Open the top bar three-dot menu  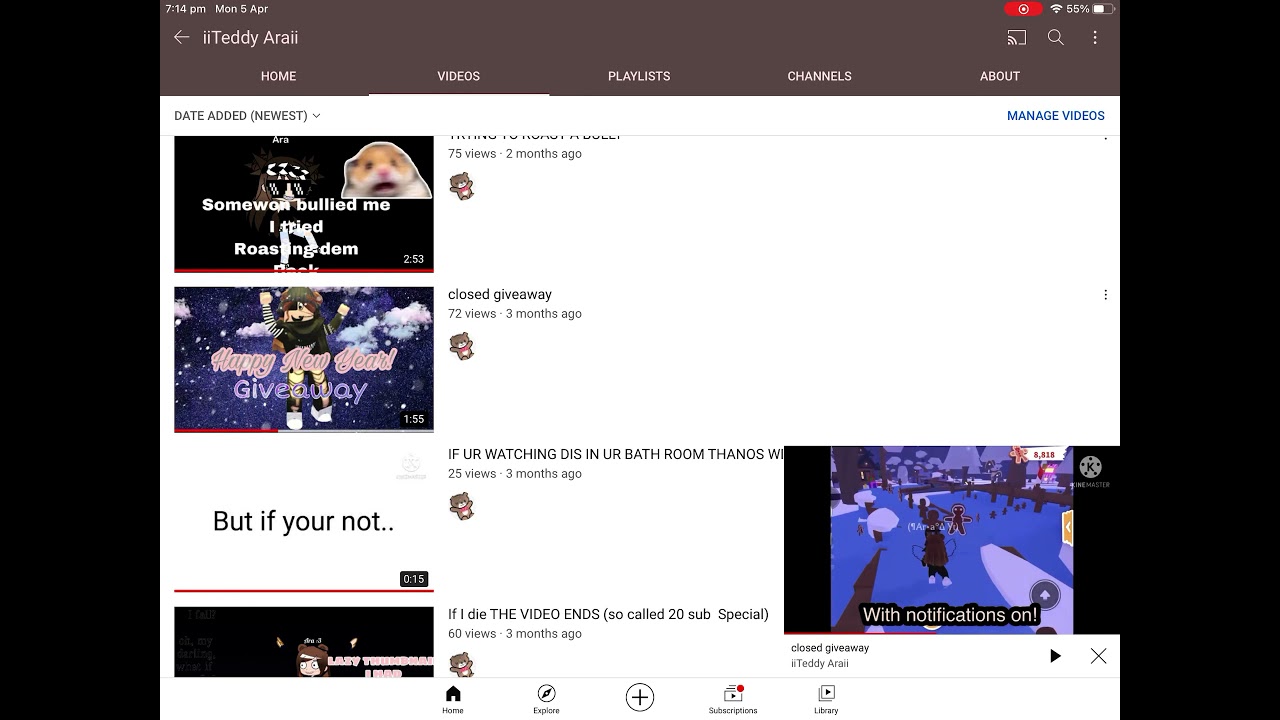point(1095,38)
